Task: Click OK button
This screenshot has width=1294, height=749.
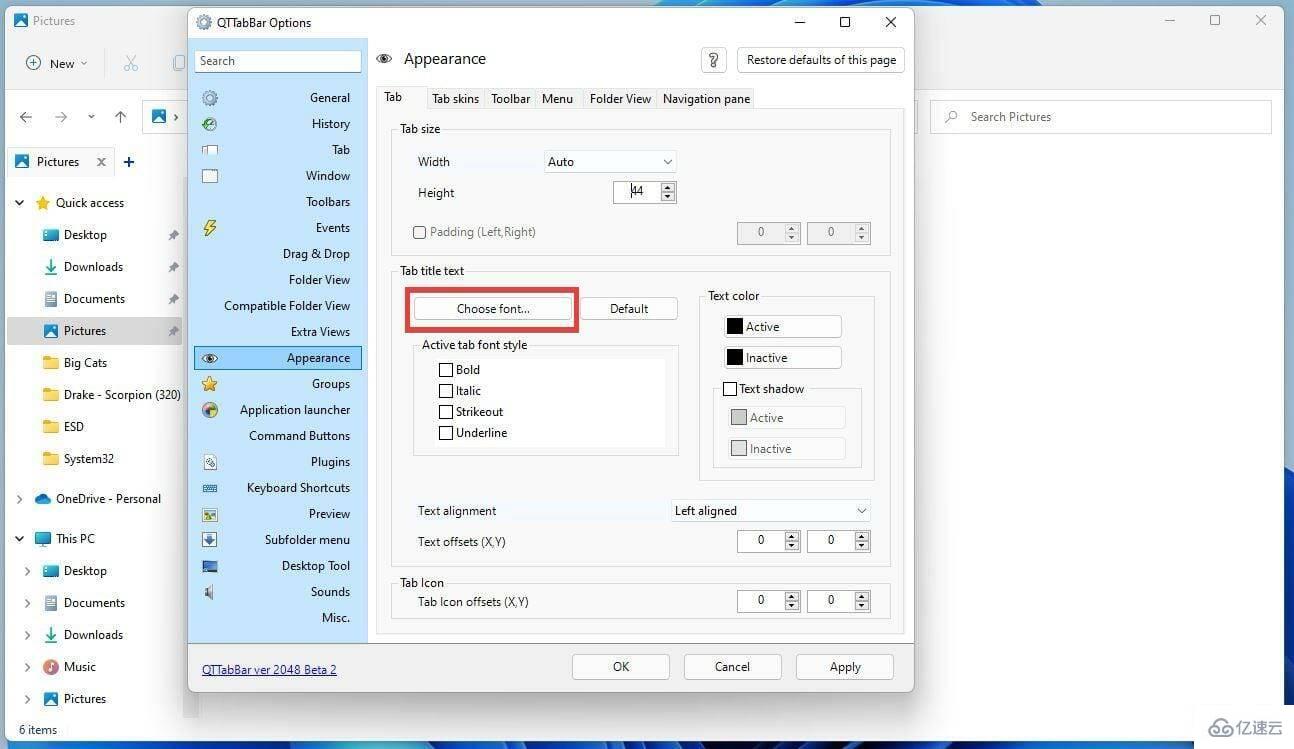Action: [621, 667]
